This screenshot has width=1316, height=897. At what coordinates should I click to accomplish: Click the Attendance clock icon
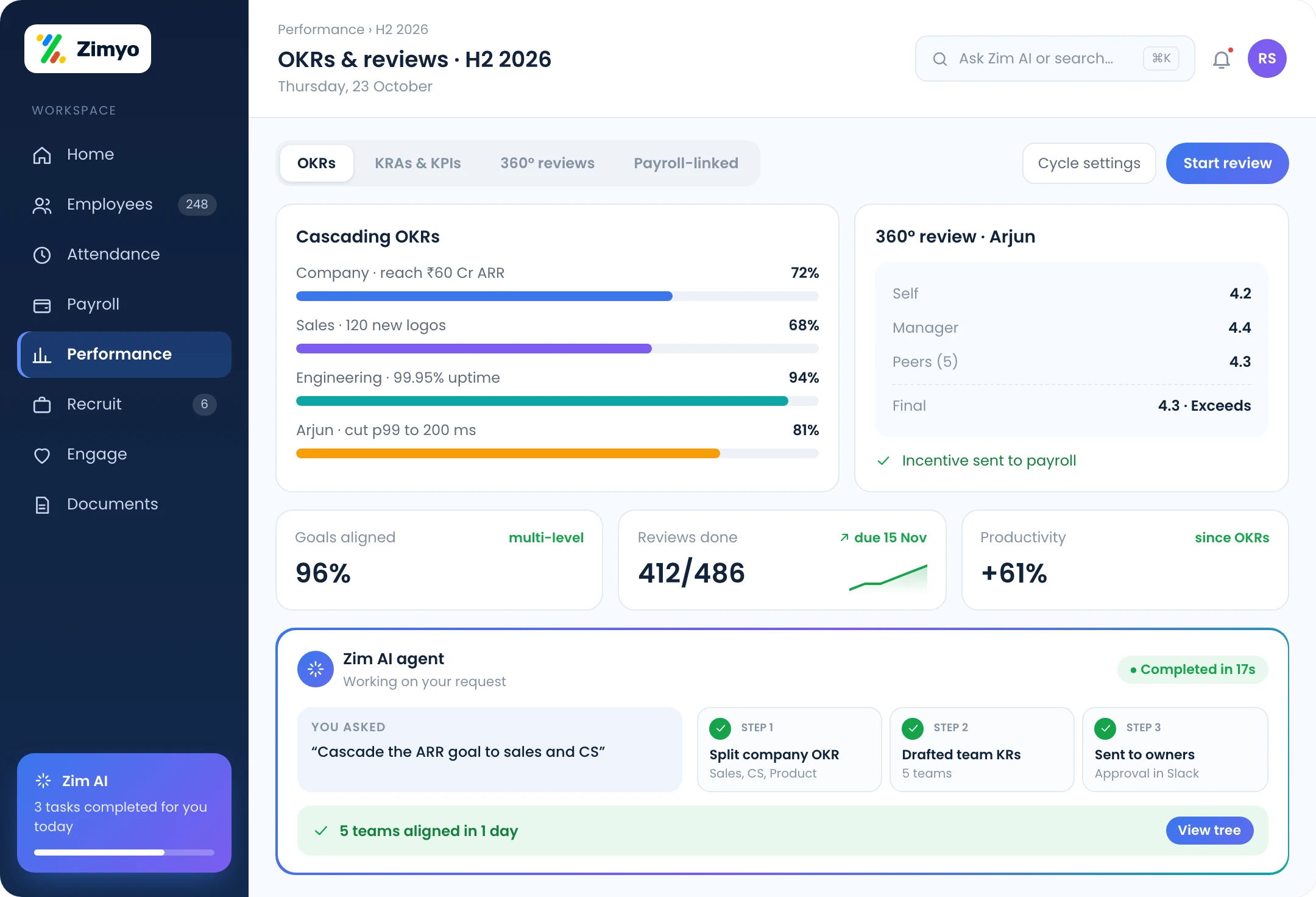42,255
